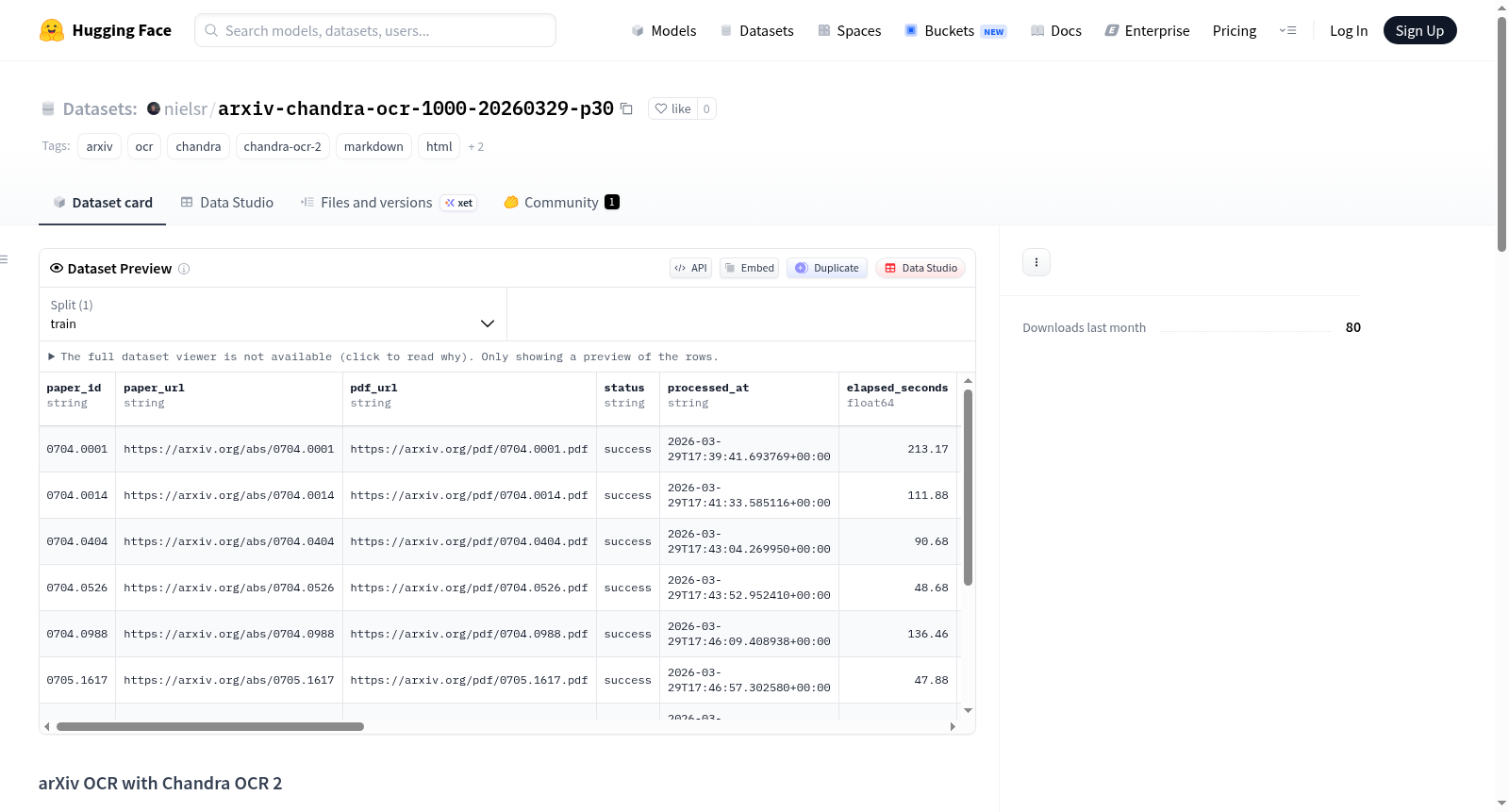
Task: Go to the Community tab
Action: point(562,203)
